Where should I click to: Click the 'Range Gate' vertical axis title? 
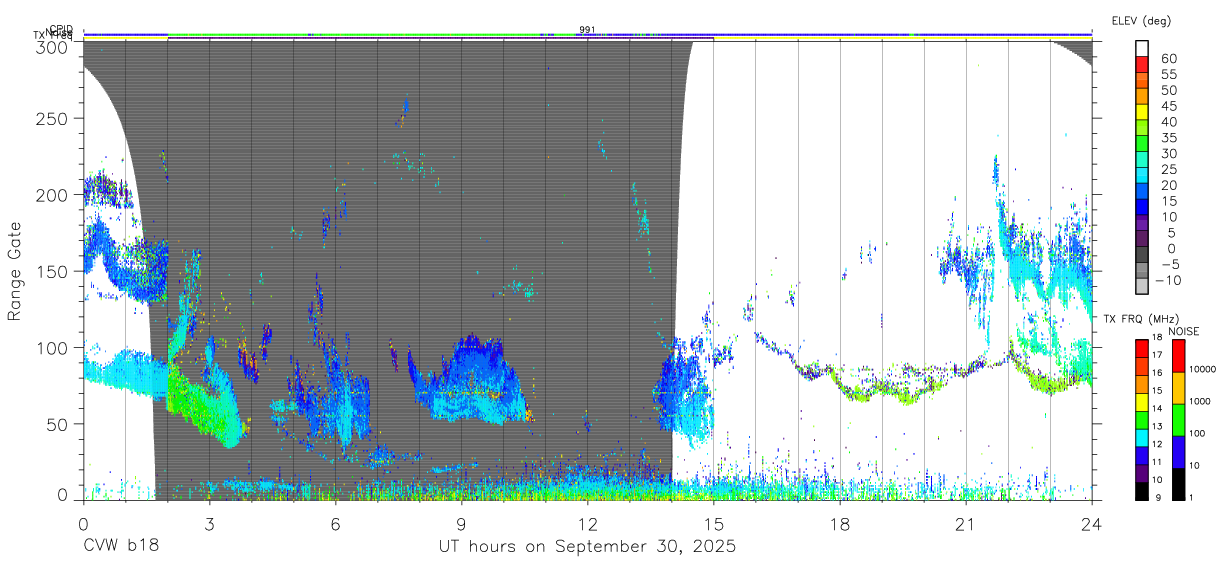[15, 271]
